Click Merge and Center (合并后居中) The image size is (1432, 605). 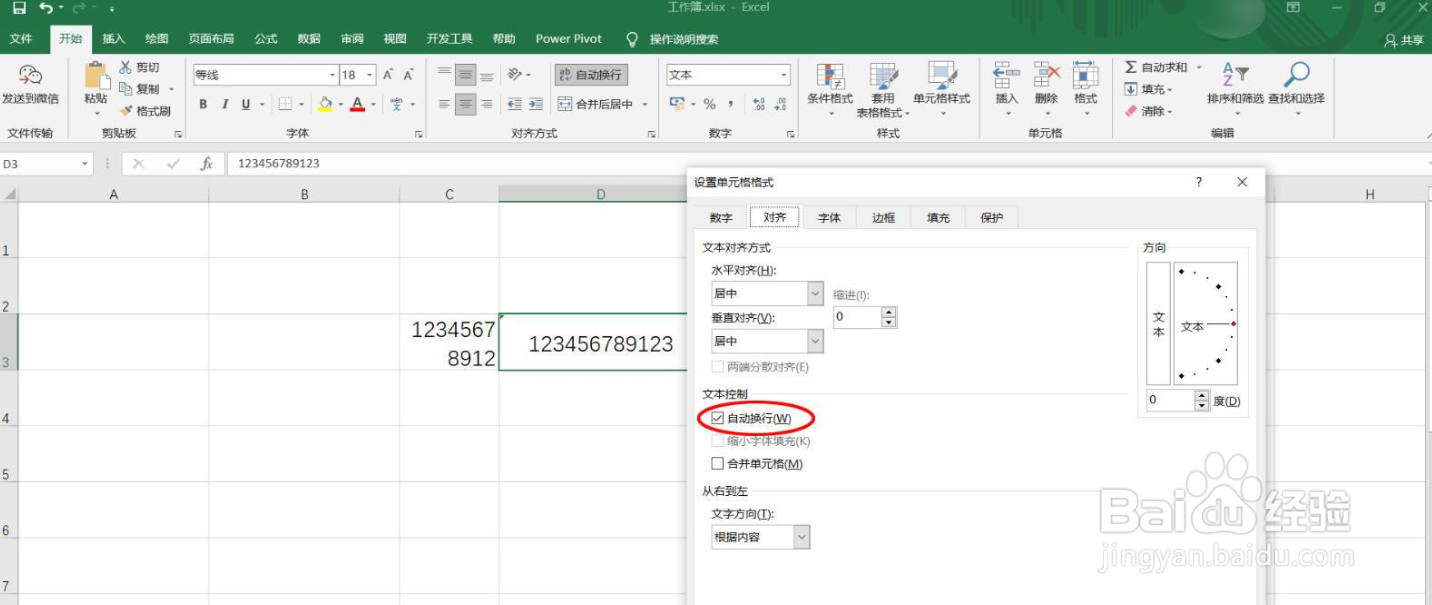(594, 103)
